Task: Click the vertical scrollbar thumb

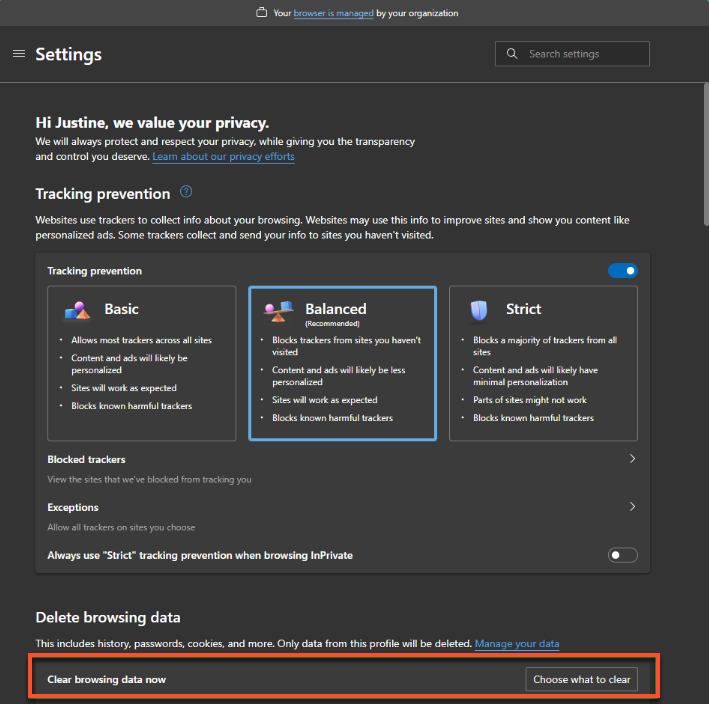Action: pos(706,154)
